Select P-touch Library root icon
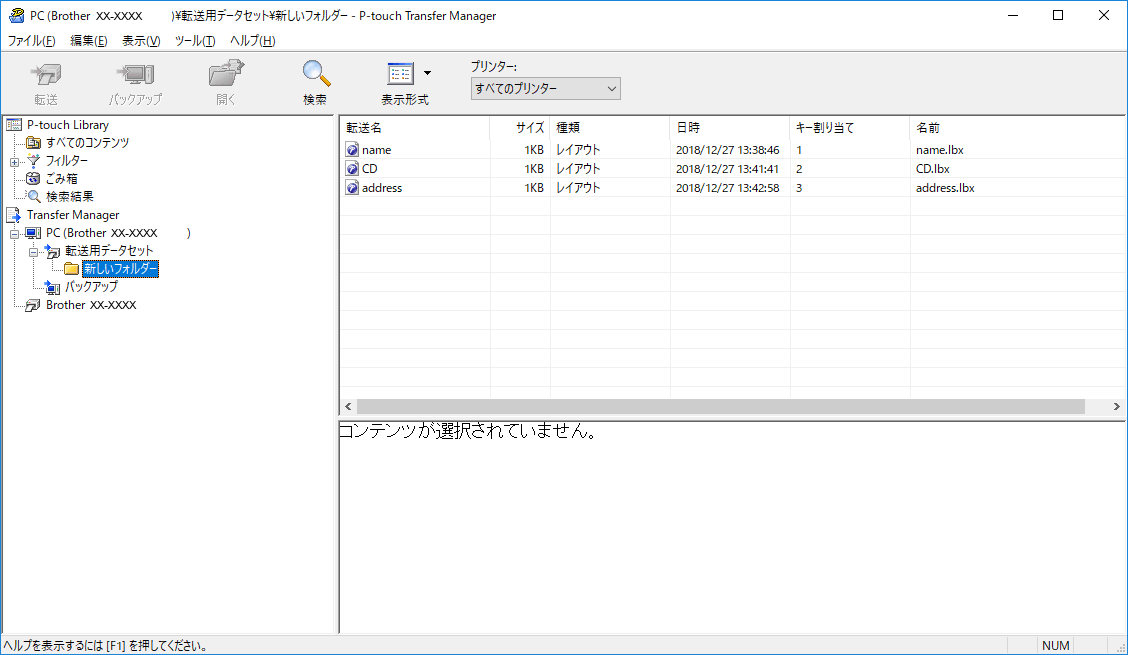Image resolution: width=1128 pixels, height=655 pixels. tap(14, 125)
